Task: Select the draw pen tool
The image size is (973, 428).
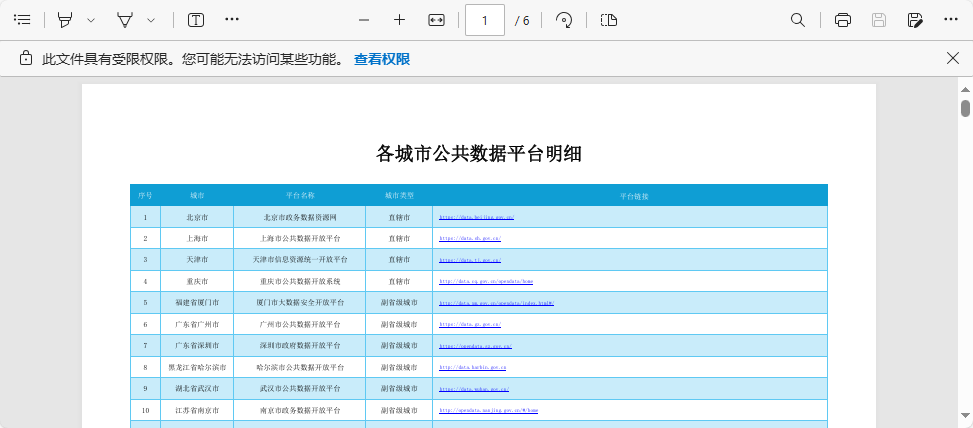Action: [125, 20]
